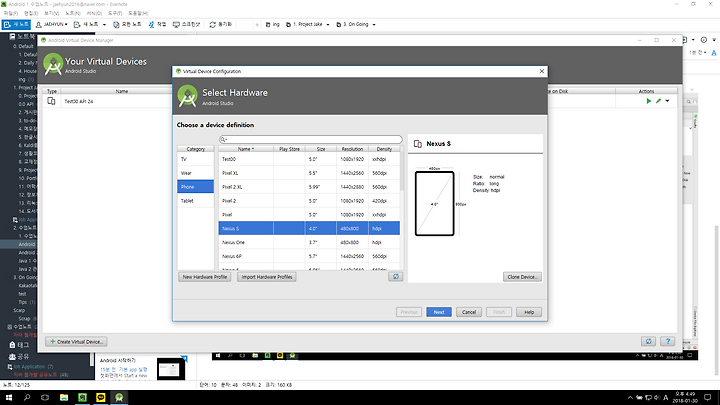Open the 1. Project Jake shortcut dropdown
720x405 pixels.
(328, 24)
